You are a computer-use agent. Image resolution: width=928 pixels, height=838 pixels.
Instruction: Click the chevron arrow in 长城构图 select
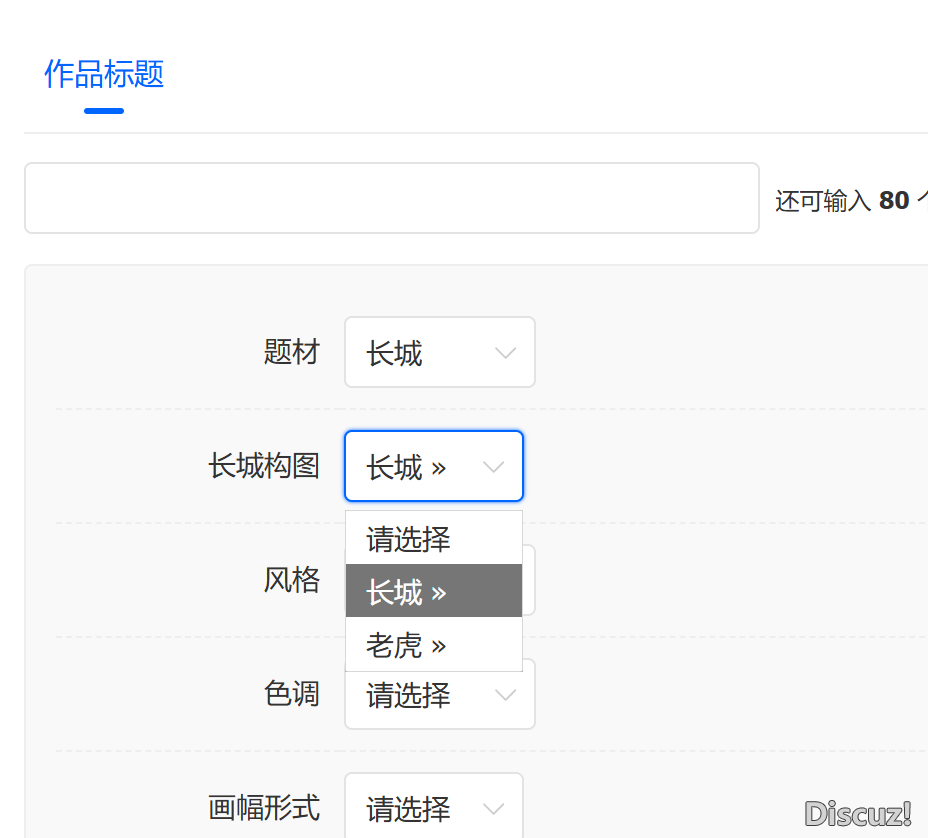tap(493, 467)
